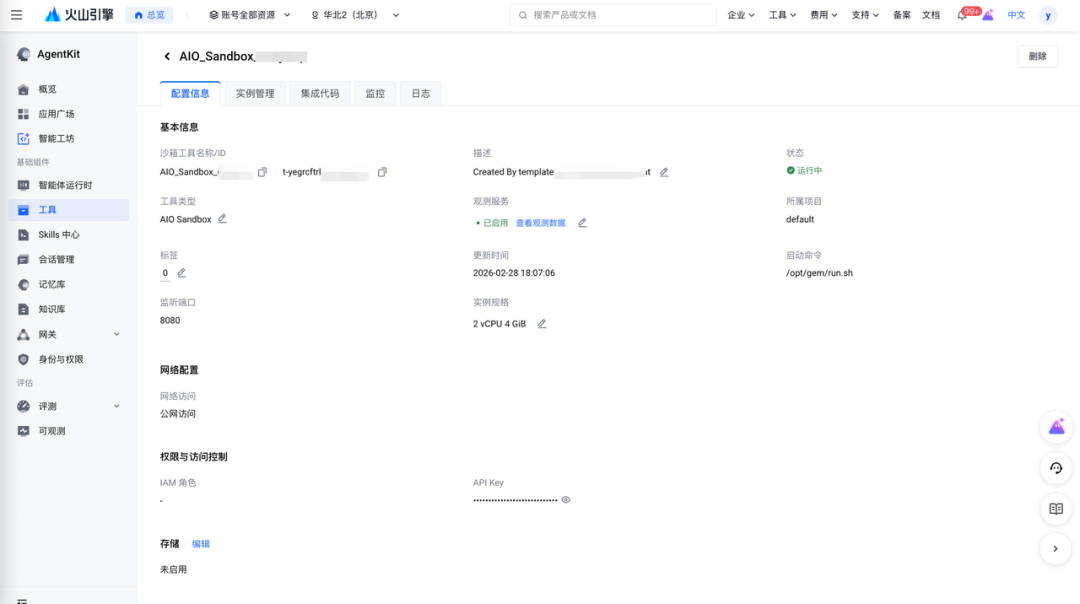Select 工具 in the sidebar
Viewport: 1080px width, 604px height.
[69, 210]
